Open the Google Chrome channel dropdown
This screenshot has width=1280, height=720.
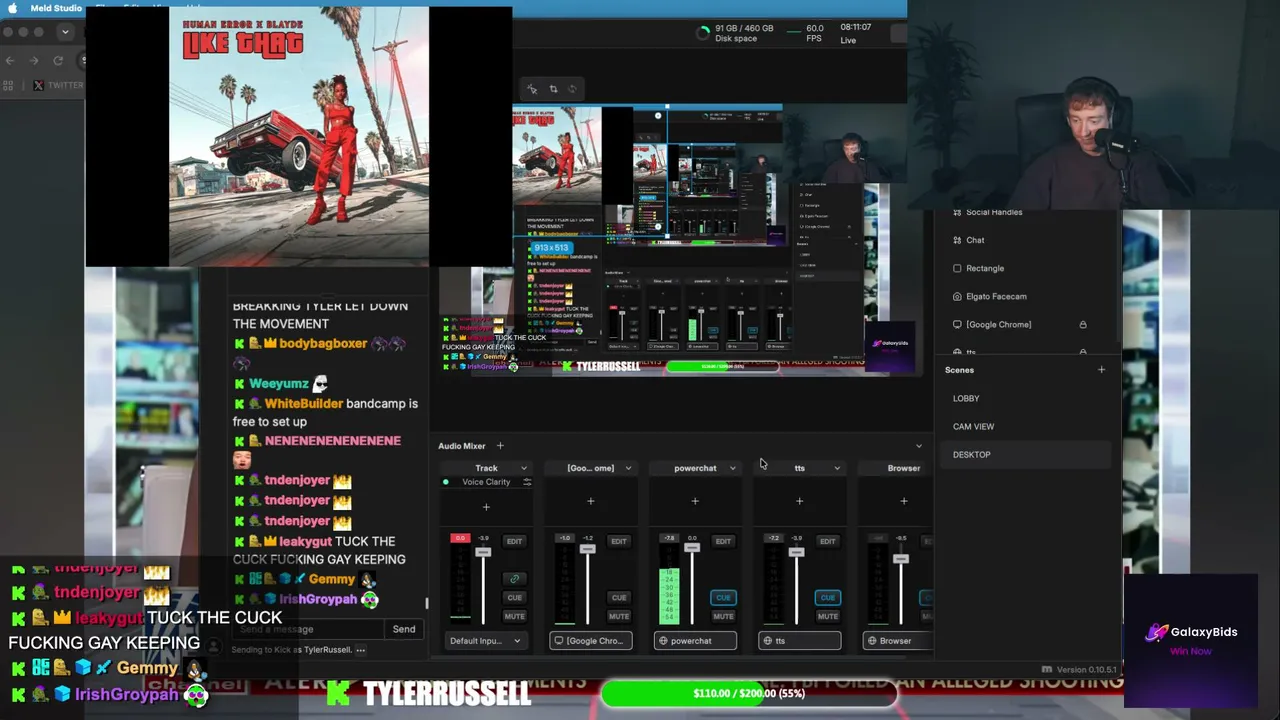628,468
